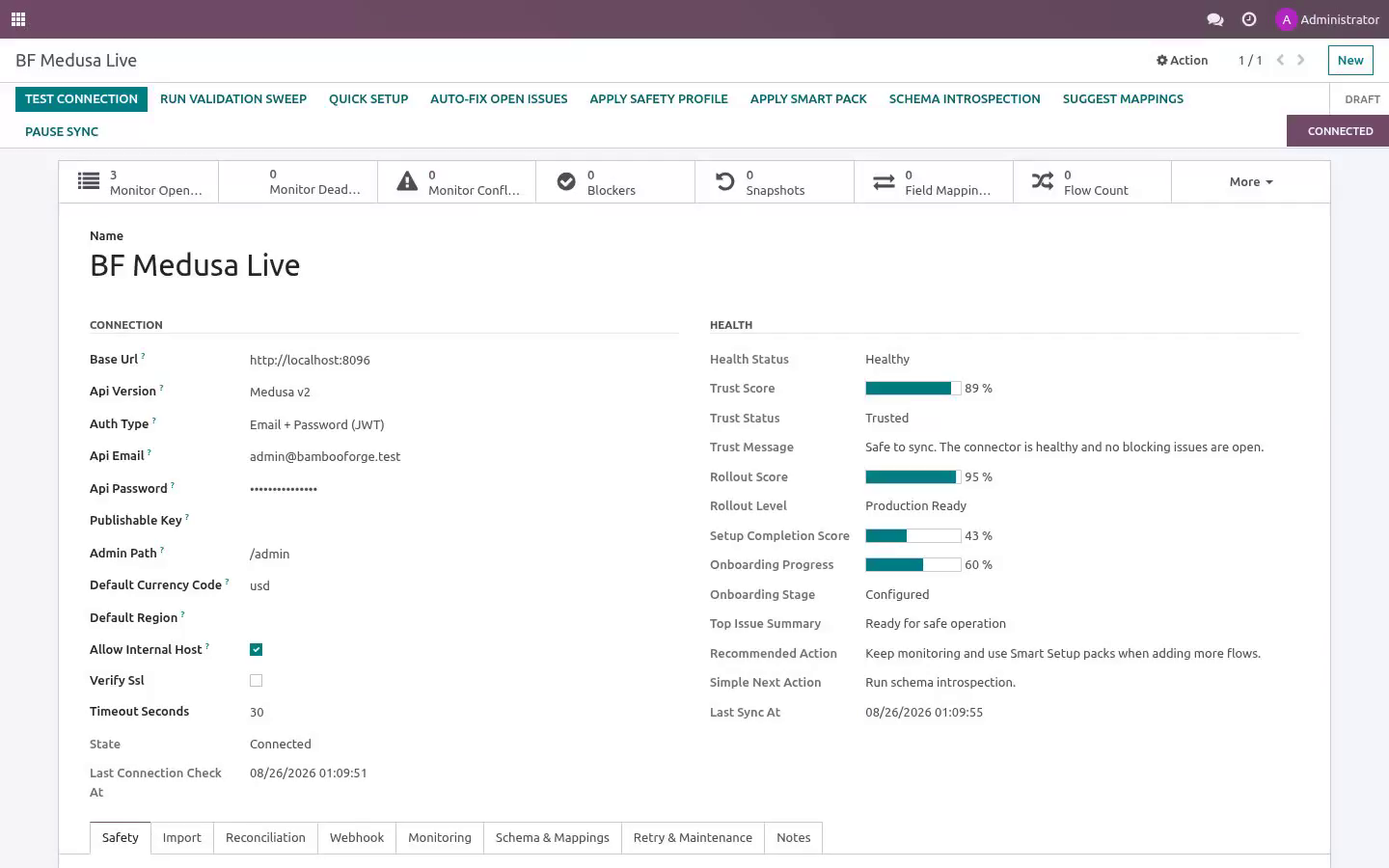
Task: Click the Trust Score progress bar
Action: tap(912, 388)
